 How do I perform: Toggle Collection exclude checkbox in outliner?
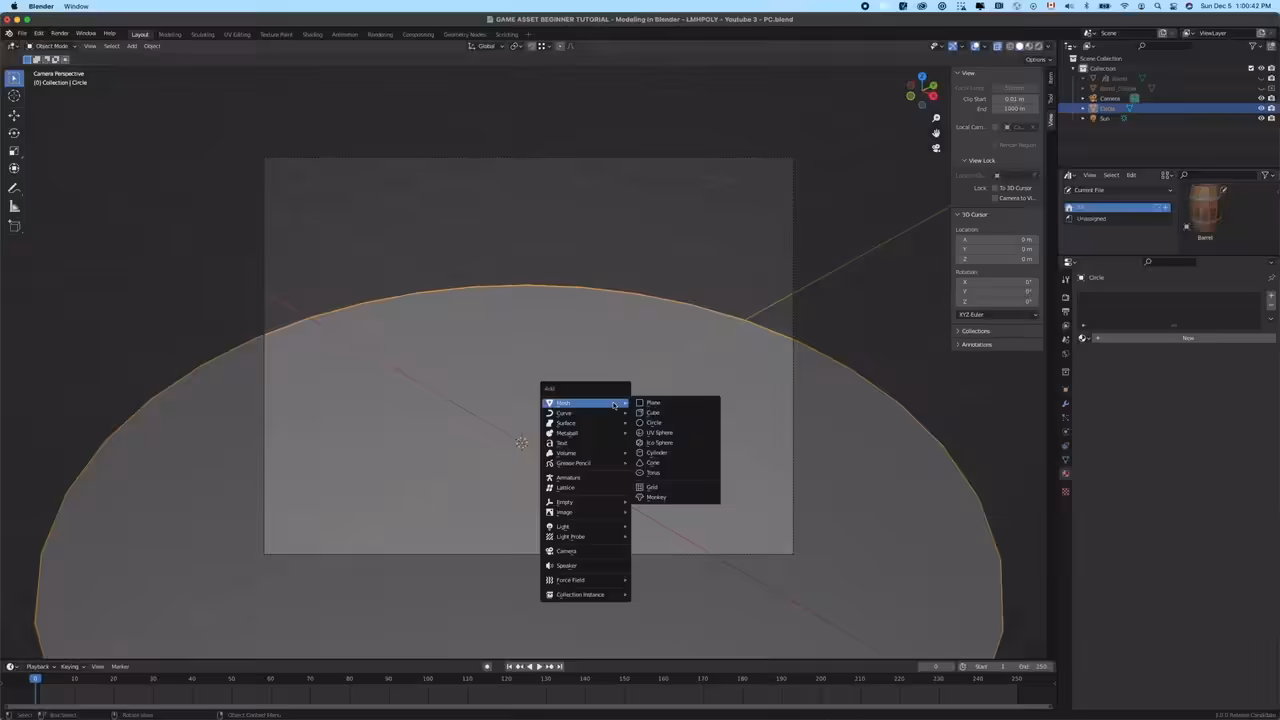pyautogui.click(x=1250, y=68)
